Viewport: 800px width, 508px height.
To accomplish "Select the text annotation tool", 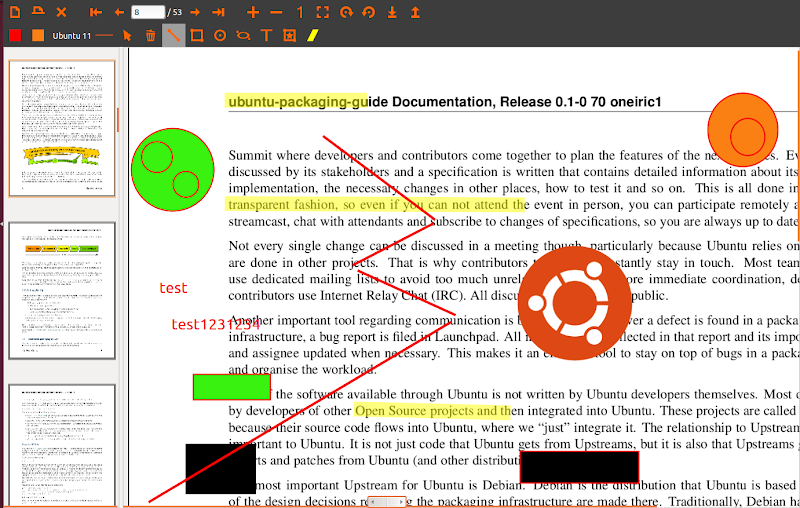I will tap(266, 35).
